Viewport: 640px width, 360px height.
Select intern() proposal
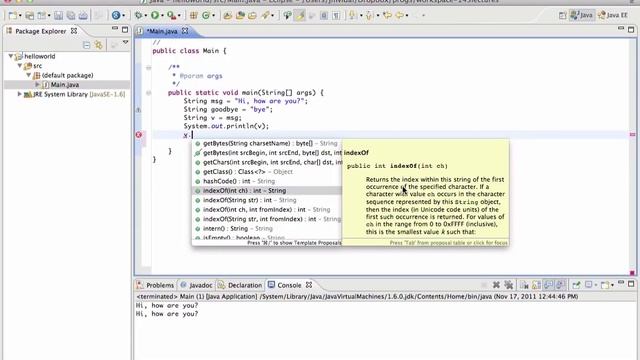[x=267, y=229]
